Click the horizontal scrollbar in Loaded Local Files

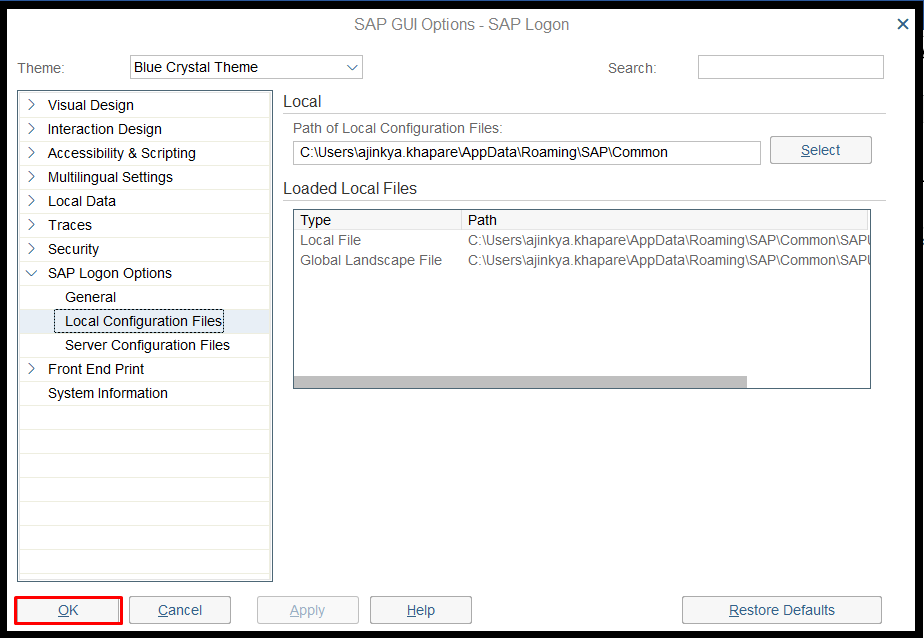[x=520, y=381]
